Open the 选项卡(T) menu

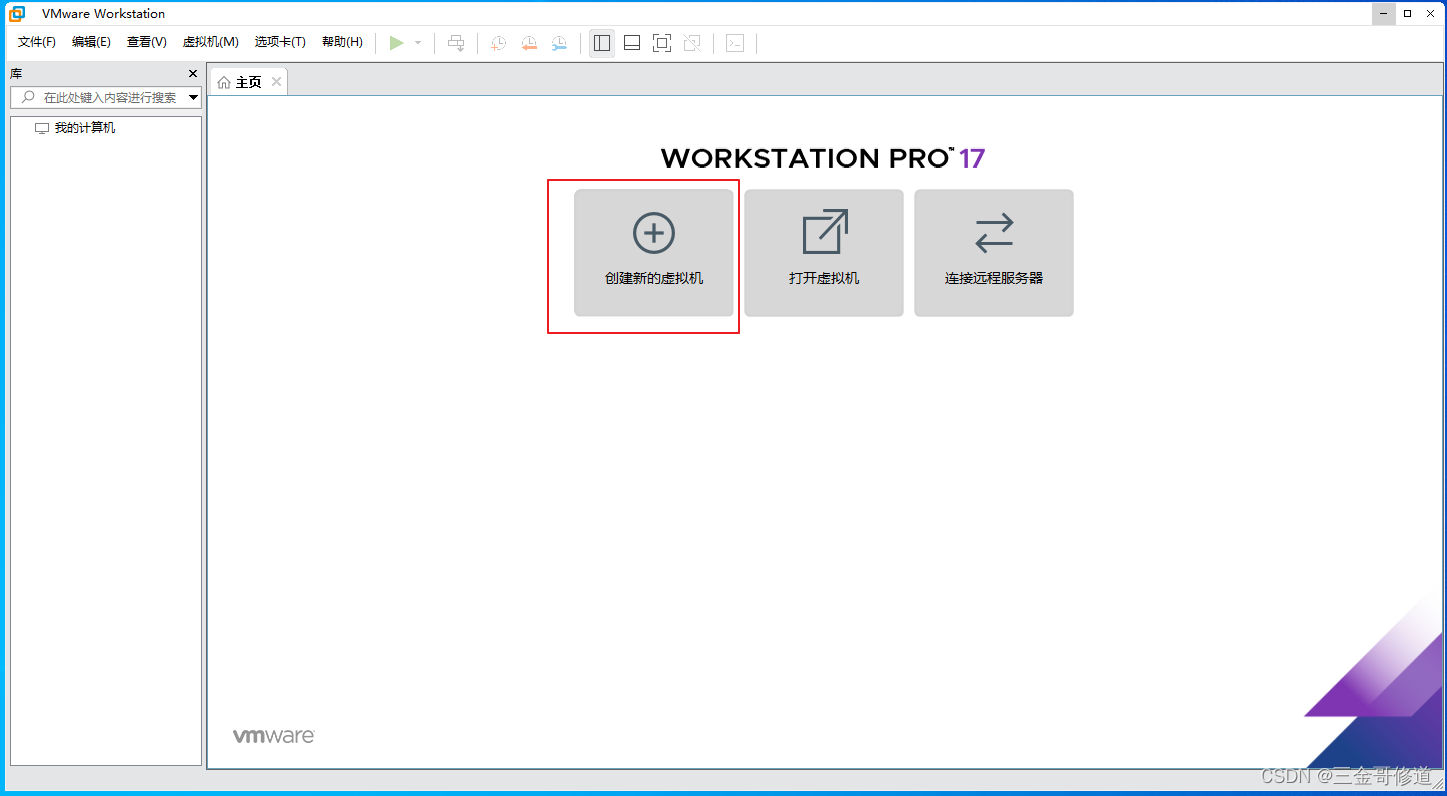click(x=280, y=42)
